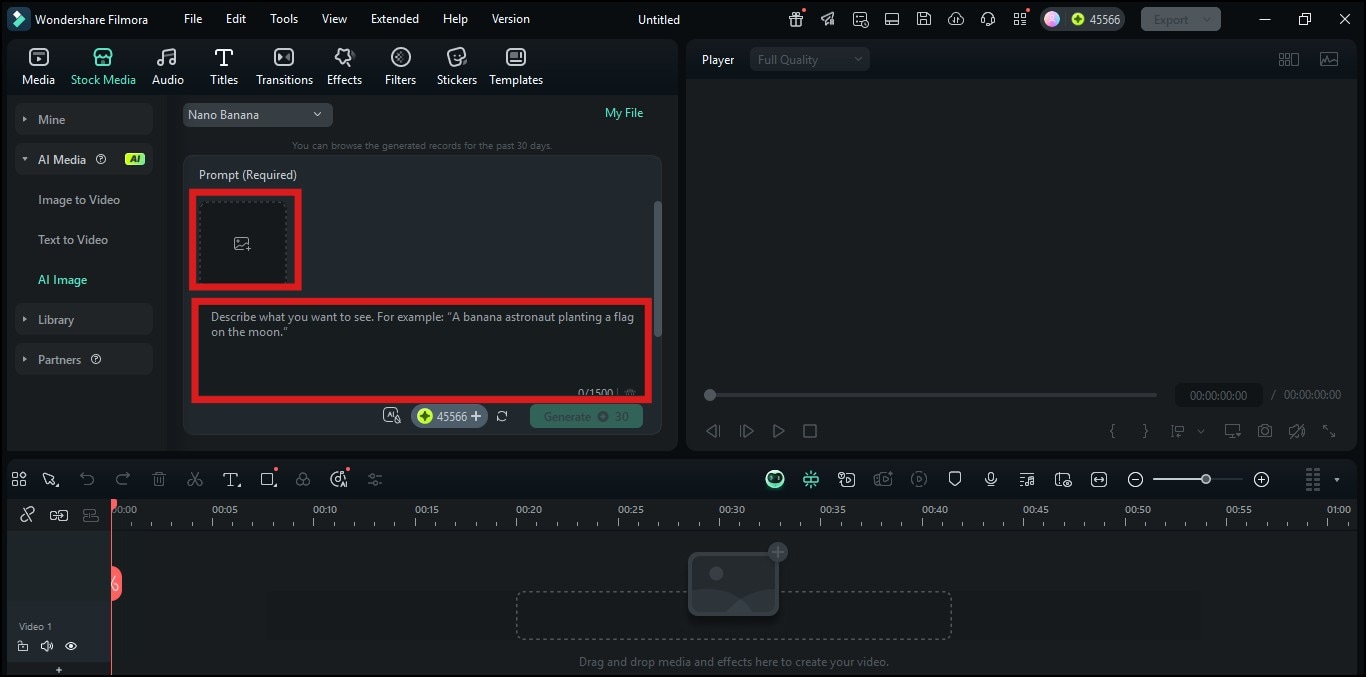
Task: Click the prompt description text field
Action: tap(421, 350)
